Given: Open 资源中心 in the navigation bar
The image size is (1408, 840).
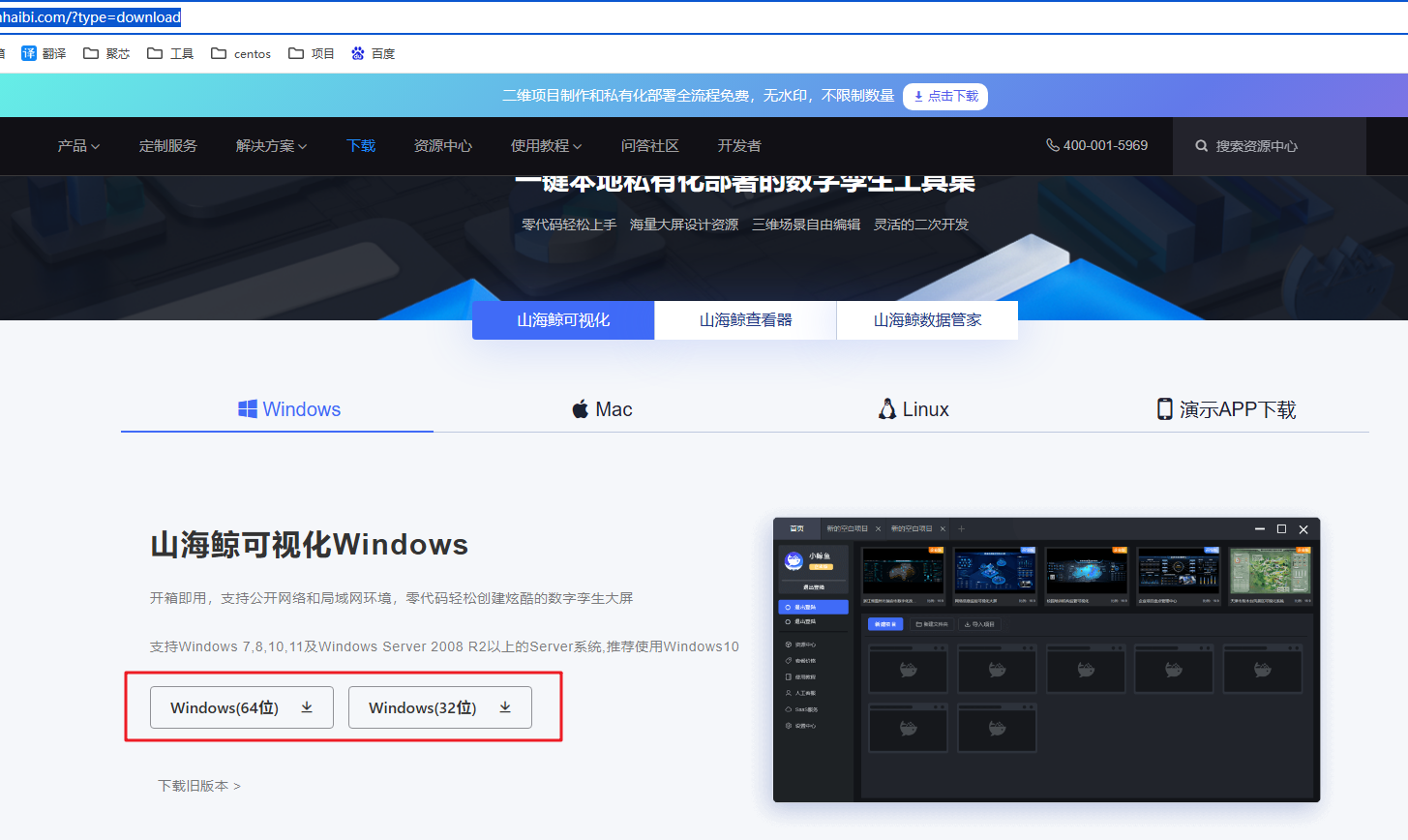Looking at the screenshot, I should 443,146.
